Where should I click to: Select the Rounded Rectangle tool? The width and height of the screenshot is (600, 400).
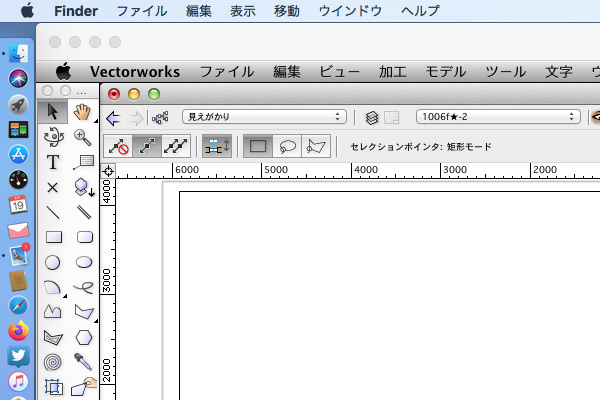click(x=85, y=237)
